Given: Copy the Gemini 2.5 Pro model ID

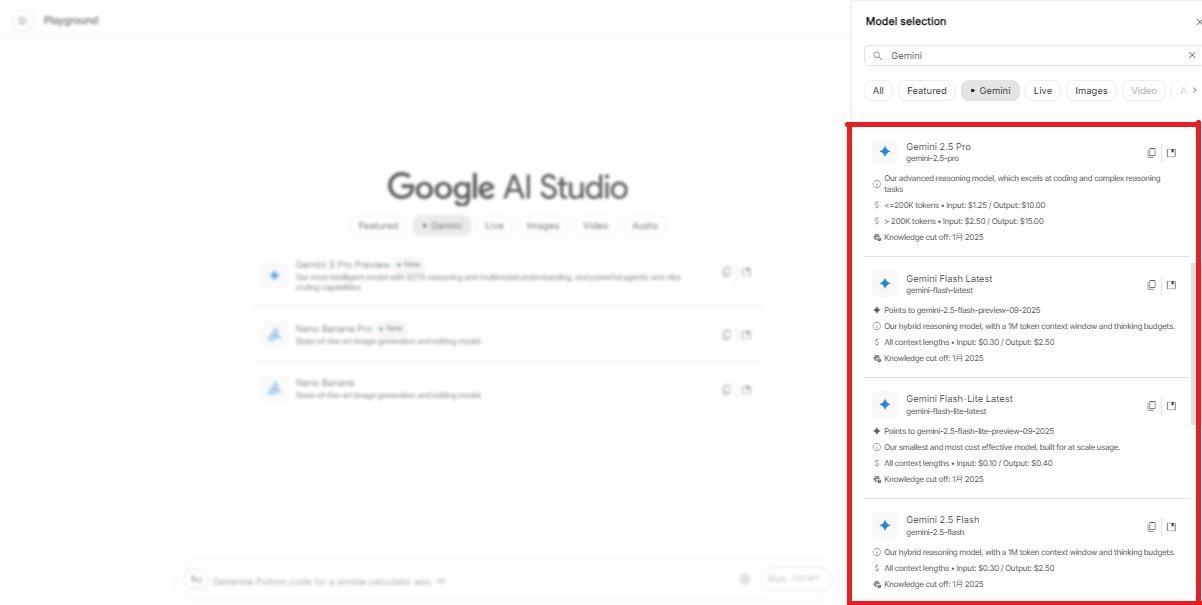Looking at the screenshot, I should click(x=1151, y=153).
